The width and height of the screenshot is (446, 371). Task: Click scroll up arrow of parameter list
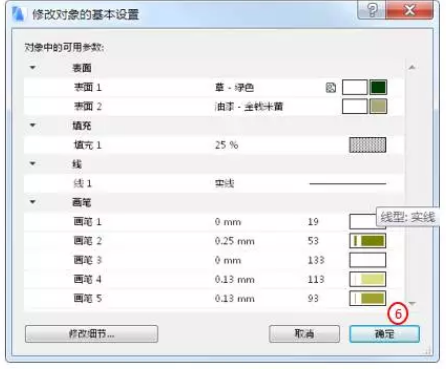tap(412, 68)
